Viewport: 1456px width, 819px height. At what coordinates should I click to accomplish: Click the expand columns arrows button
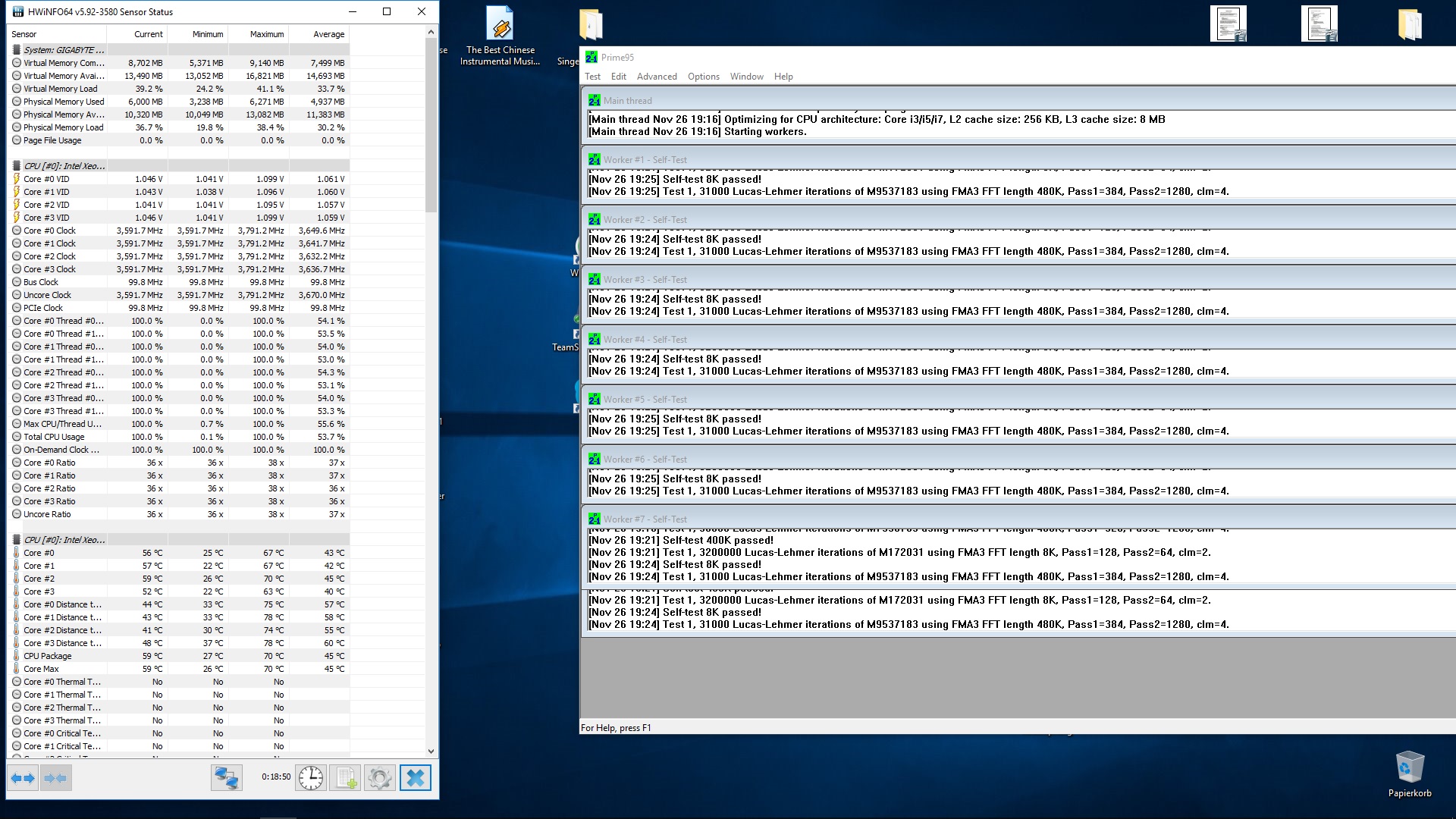point(23,778)
